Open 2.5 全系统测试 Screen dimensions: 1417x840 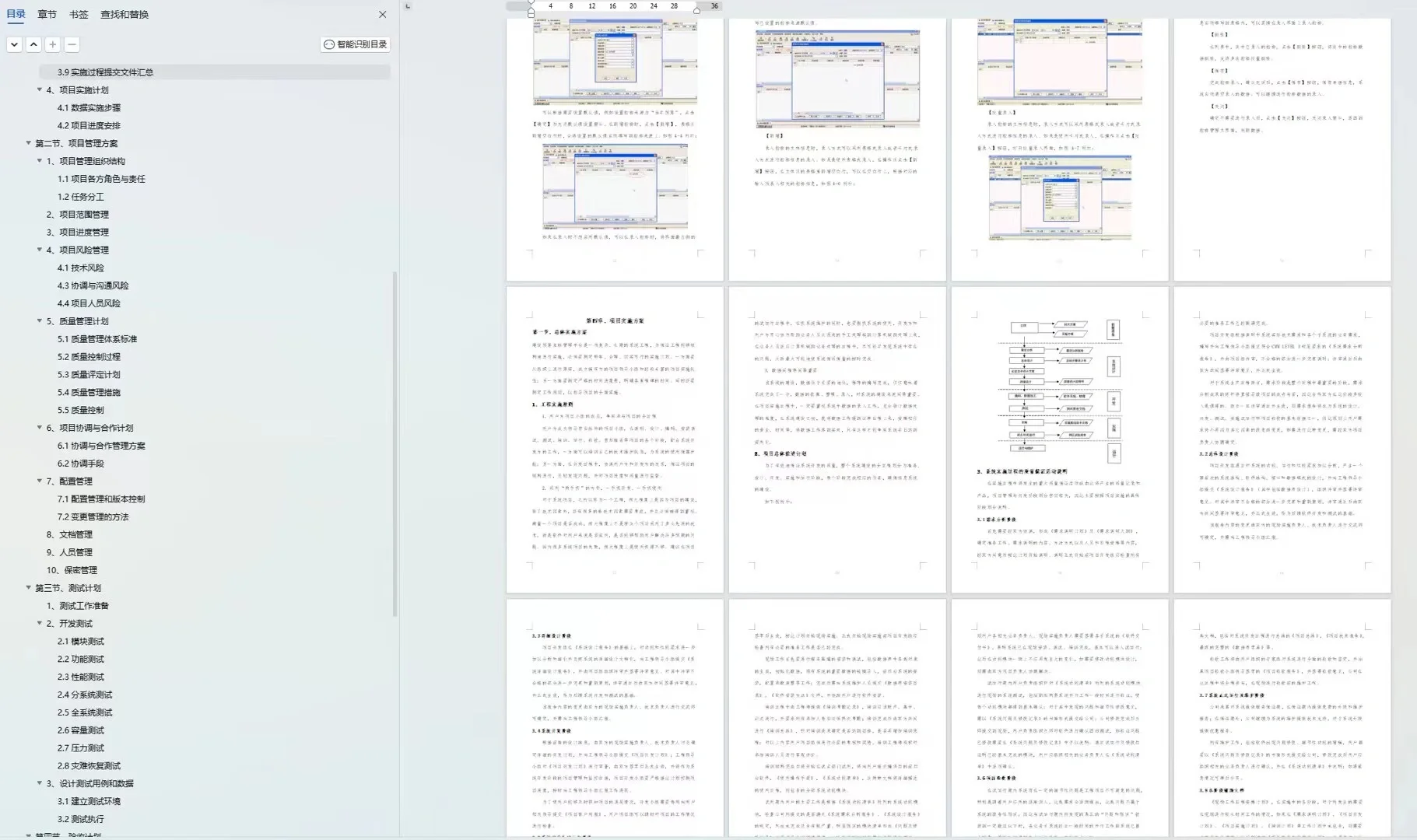pos(85,712)
